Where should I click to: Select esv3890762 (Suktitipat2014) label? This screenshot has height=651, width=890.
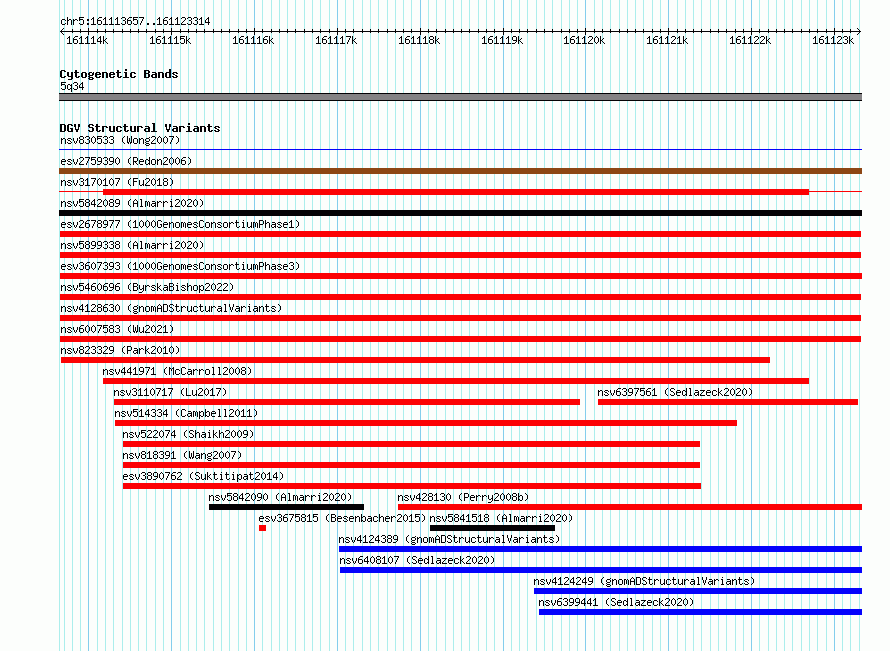tap(203, 476)
